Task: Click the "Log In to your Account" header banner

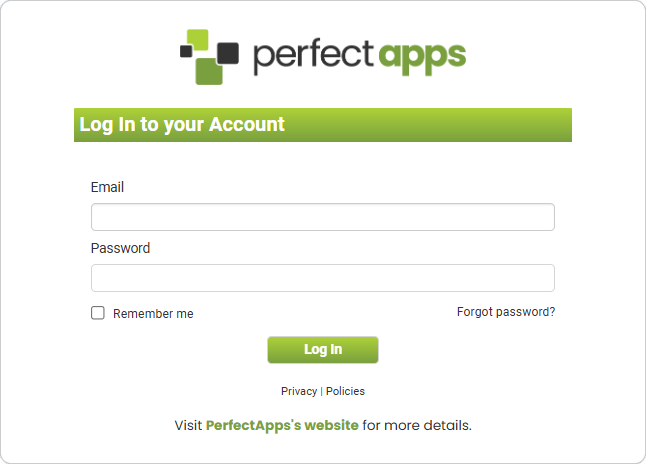Action: click(x=322, y=125)
